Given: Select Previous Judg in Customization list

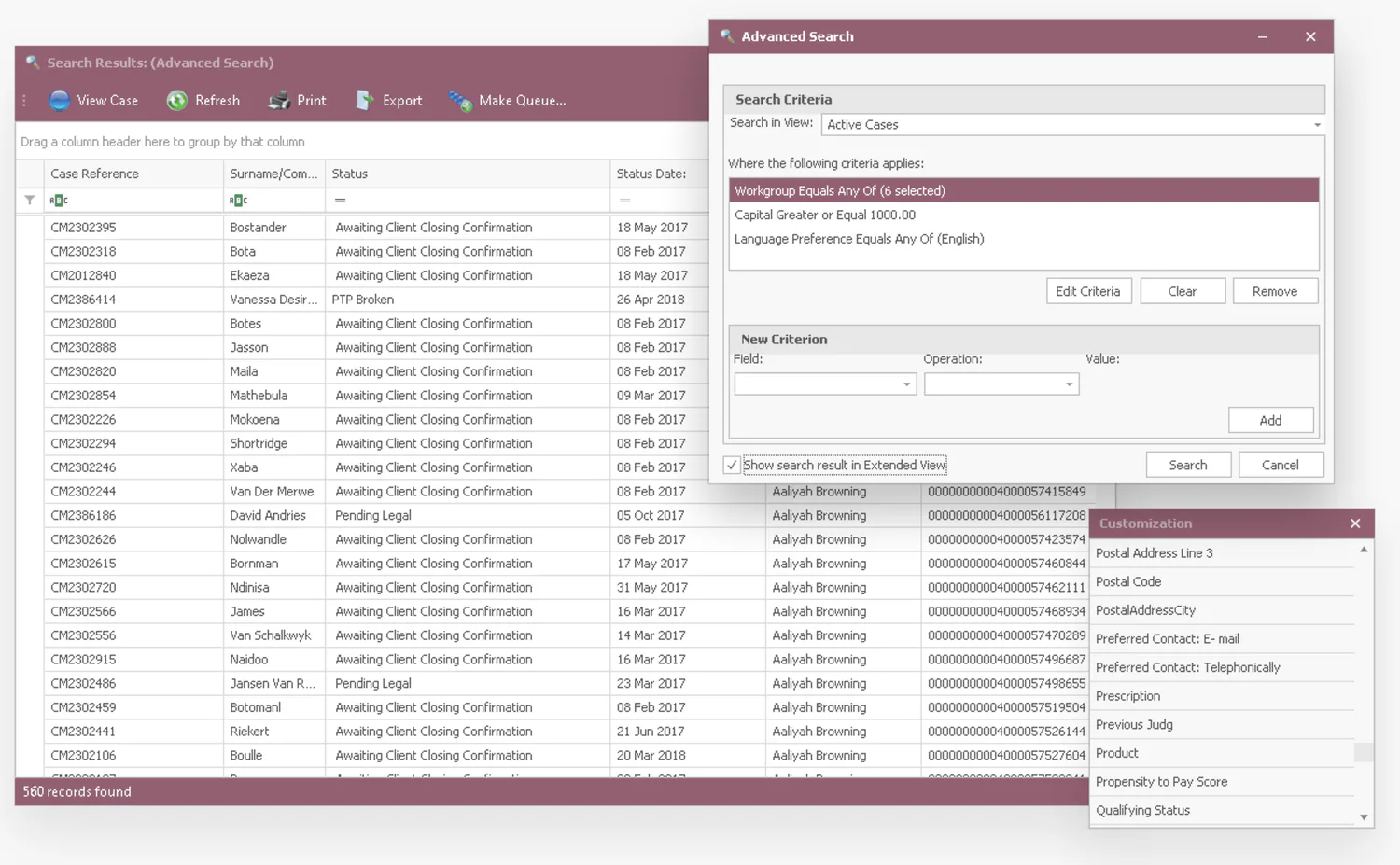Looking at the screenshot, I should 1223,724.
